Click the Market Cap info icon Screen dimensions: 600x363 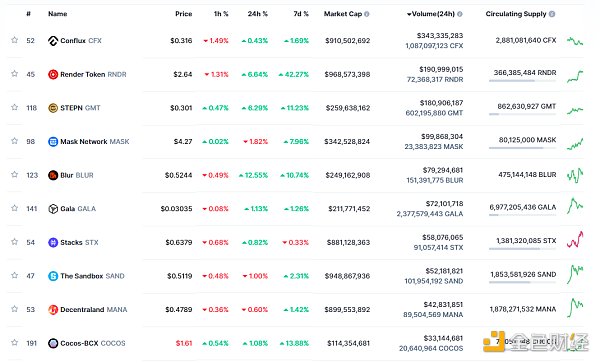click(x=367, y=14)
